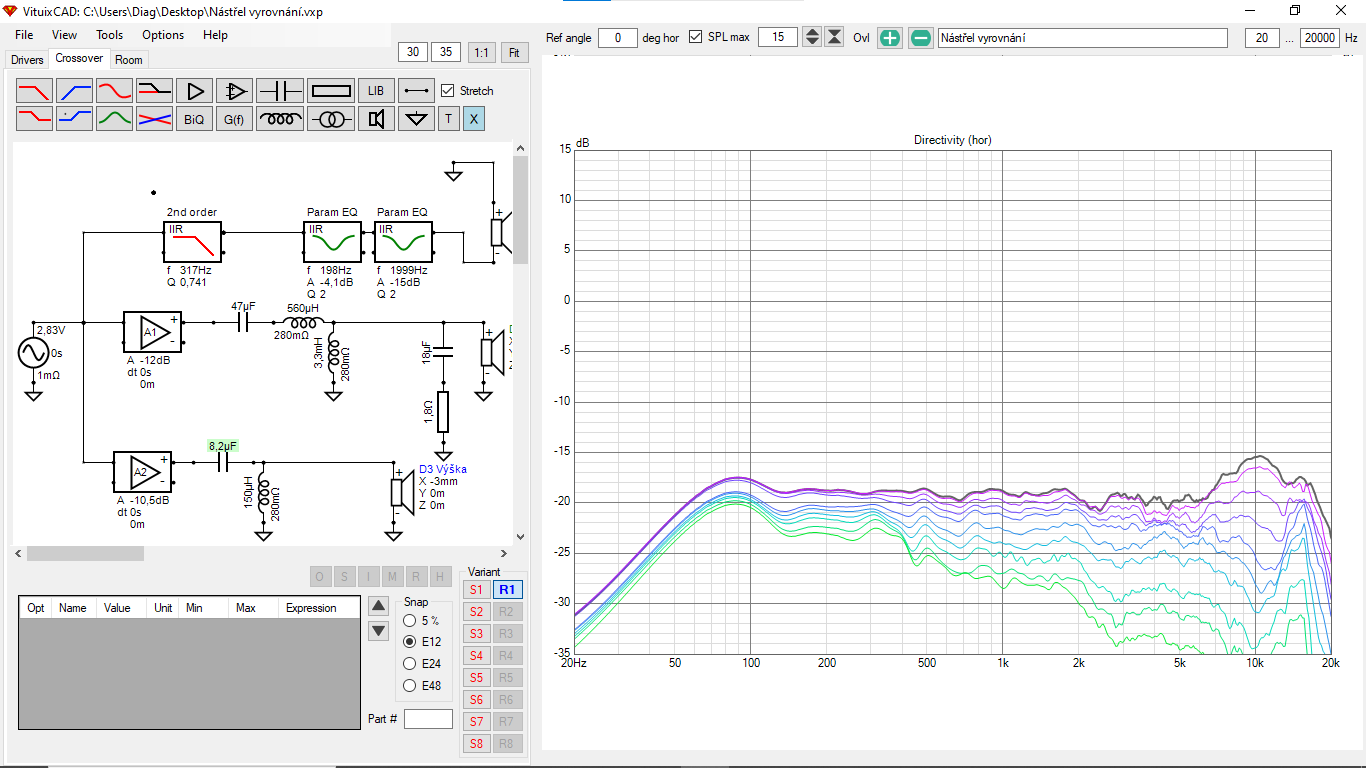This screenshot has width=1366, height=768.
Task: Click the green add overlay plus button
Action: tap(889, 38)
